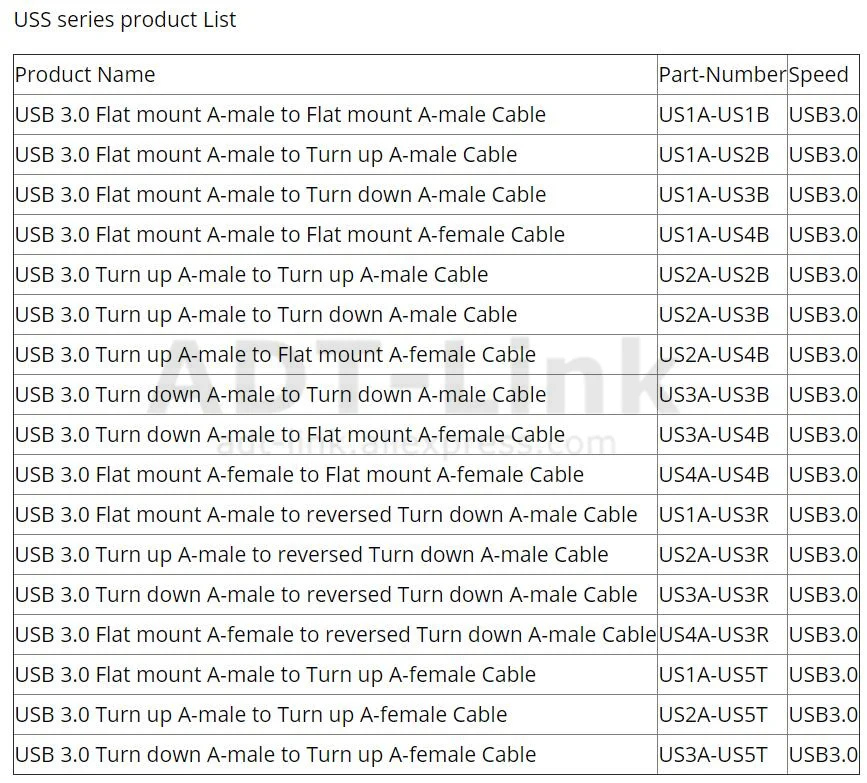Click "Flat mount A-female to Flat mount A-female Cable"
The image size is (867, 783).
pyautogui.click(x=299, y=475)
